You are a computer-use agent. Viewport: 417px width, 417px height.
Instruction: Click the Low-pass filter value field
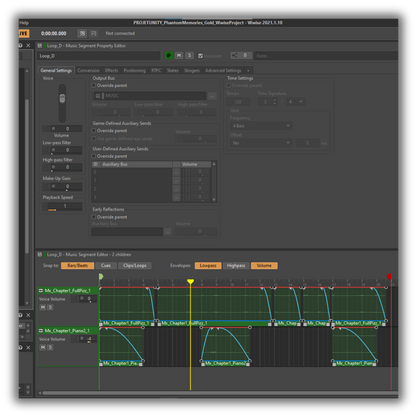click(x=66, y=150)
